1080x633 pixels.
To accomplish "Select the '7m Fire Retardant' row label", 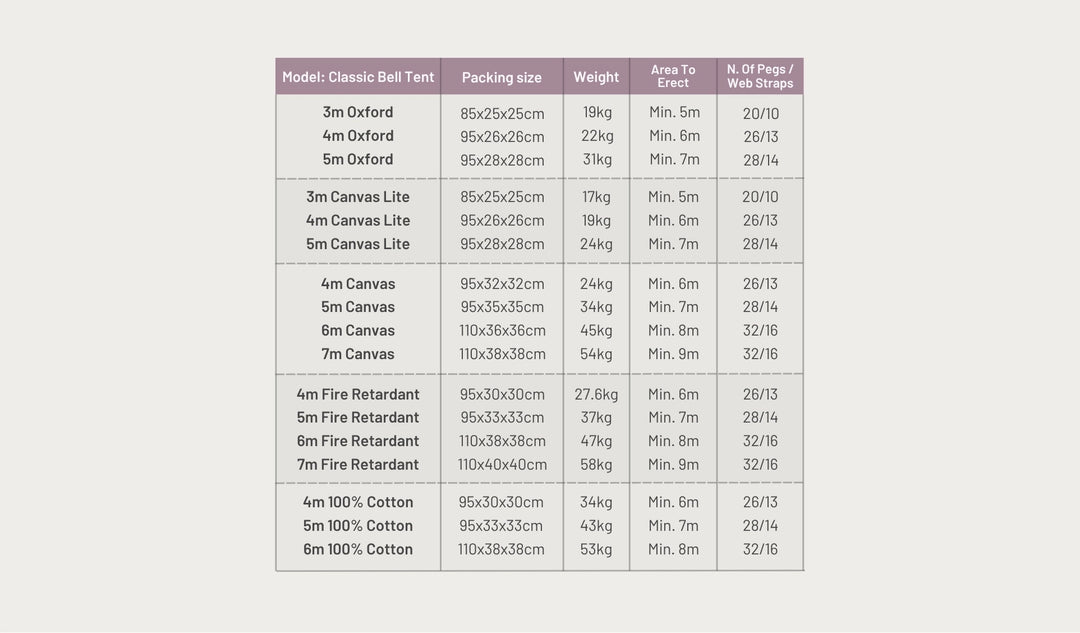I will [358, 464].
